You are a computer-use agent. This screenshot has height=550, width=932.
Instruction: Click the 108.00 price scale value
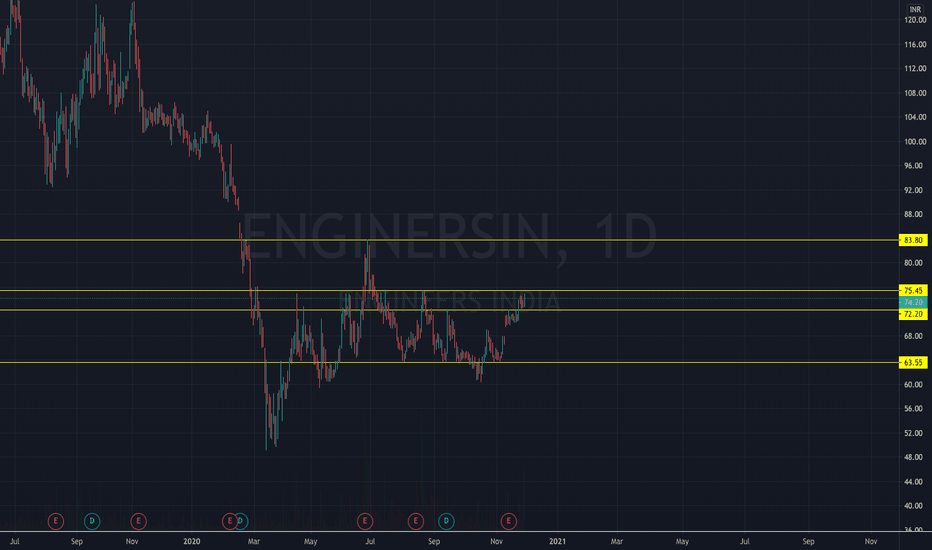915,93
